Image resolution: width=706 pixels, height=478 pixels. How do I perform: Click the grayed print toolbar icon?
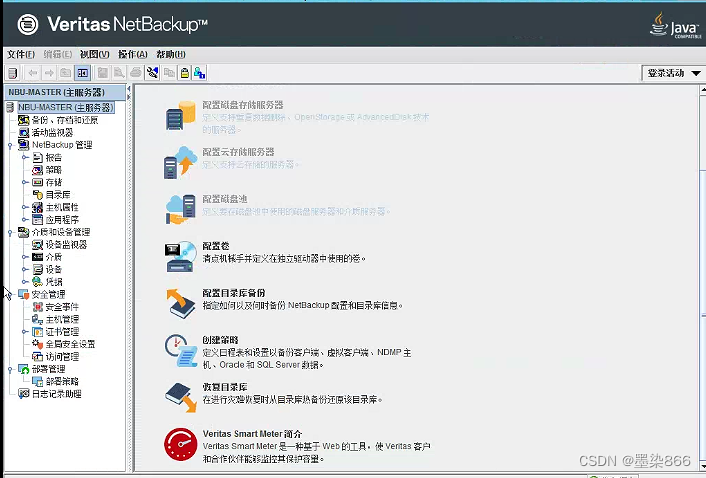coord(136,73)
